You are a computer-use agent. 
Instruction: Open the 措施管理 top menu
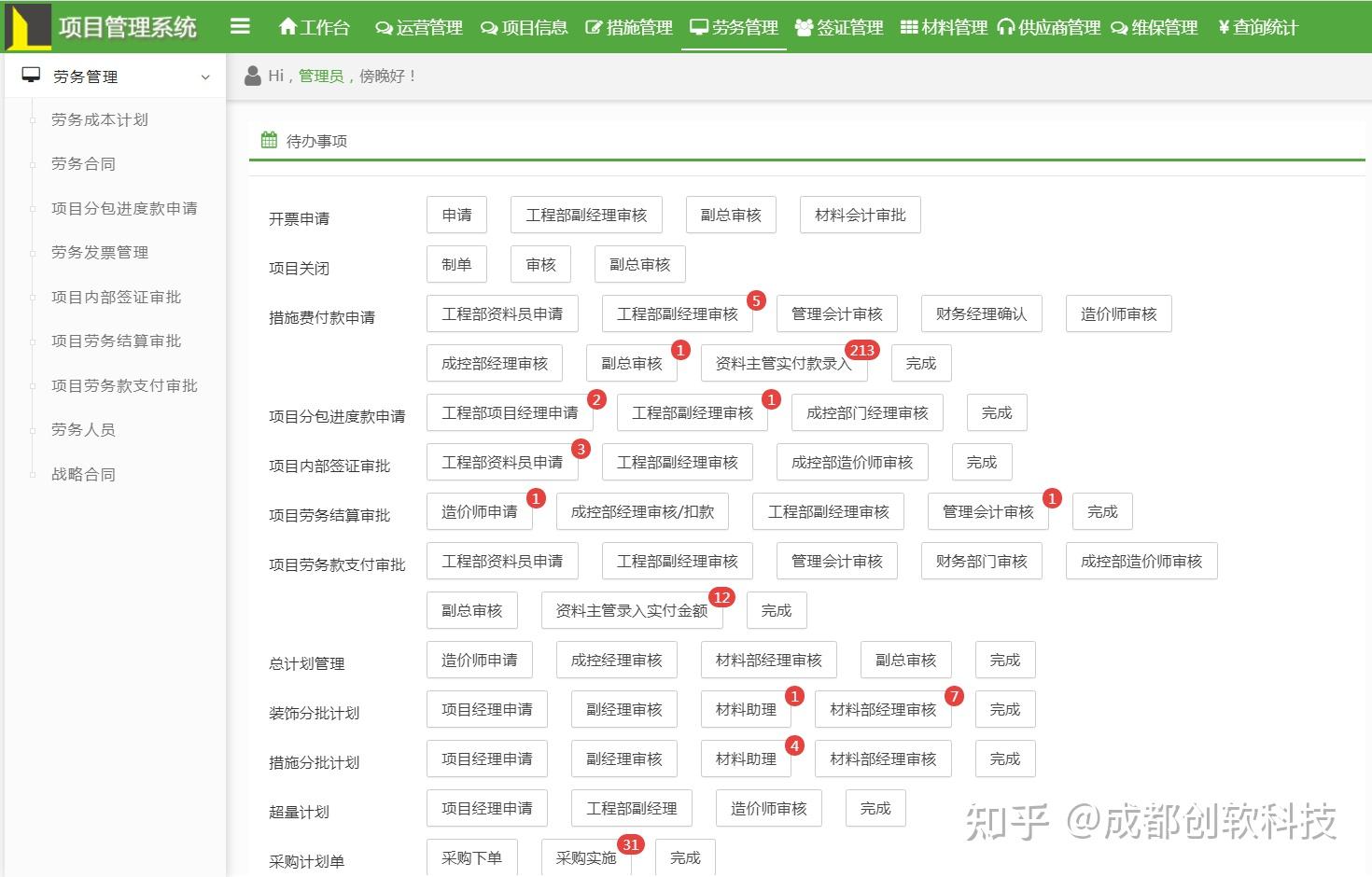click(629, 27)
